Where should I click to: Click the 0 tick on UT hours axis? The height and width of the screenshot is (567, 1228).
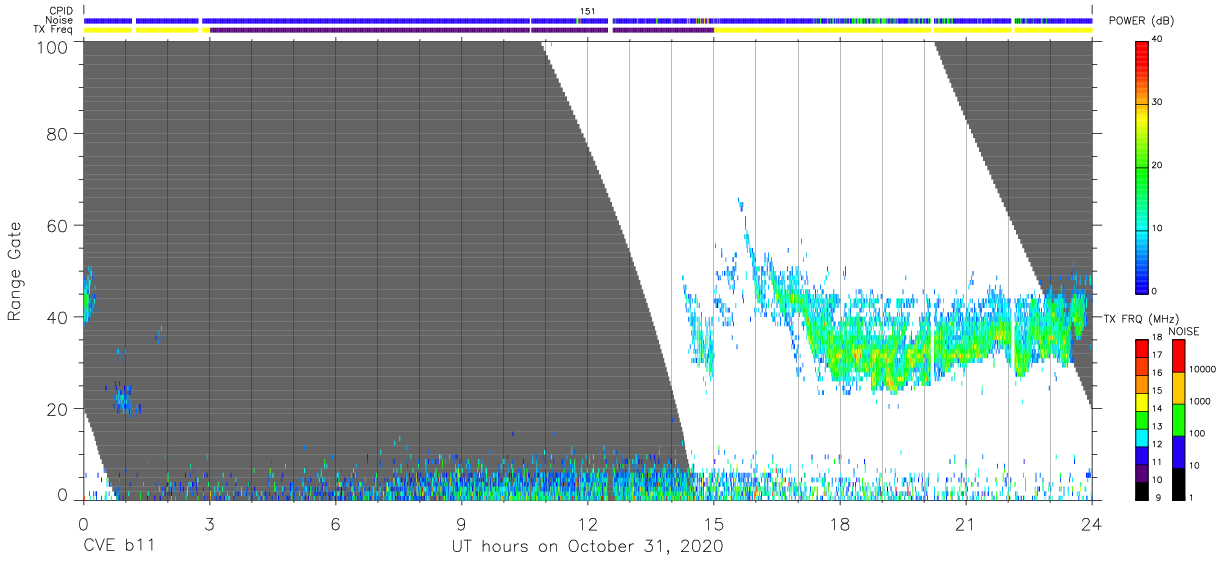coord(83,523)
